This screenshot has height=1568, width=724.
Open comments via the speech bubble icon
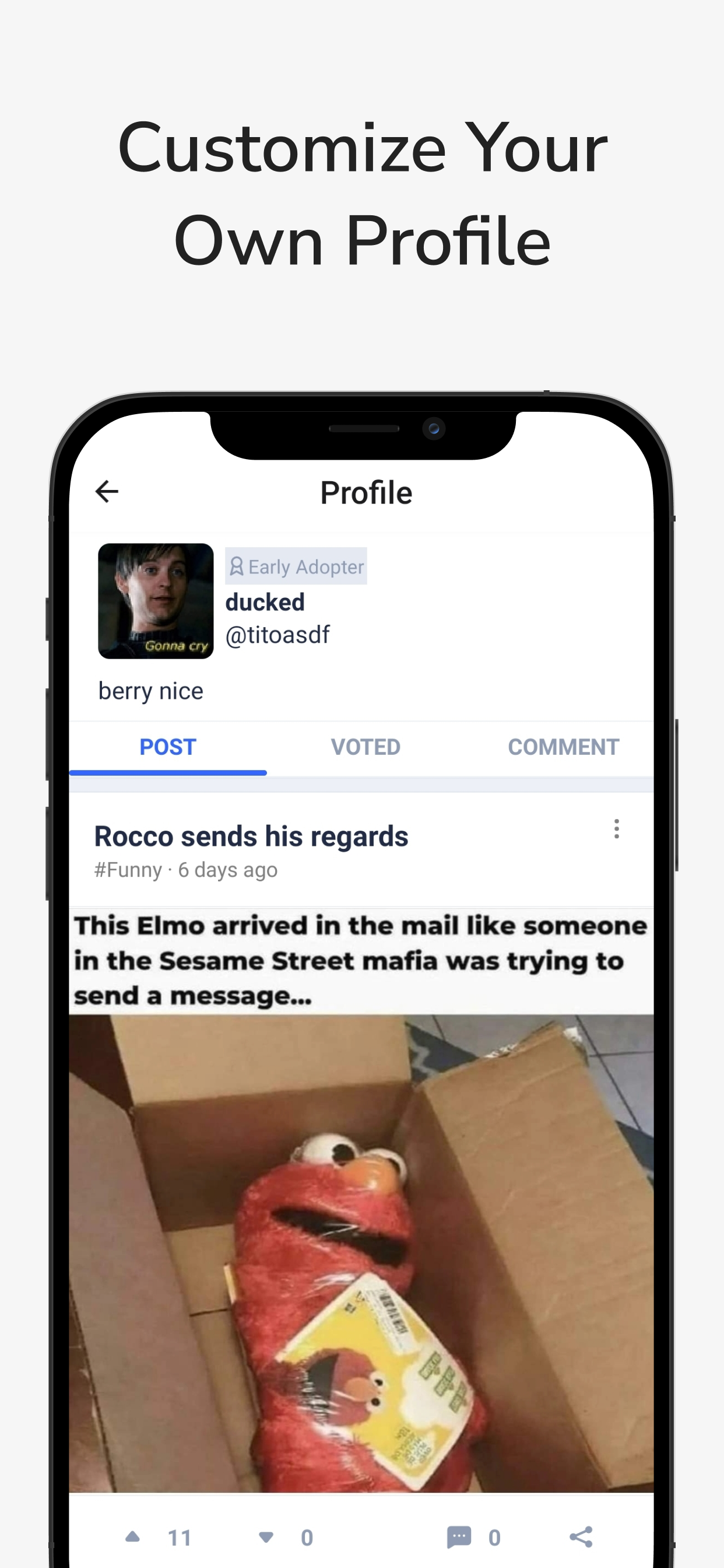(459, 1537)
